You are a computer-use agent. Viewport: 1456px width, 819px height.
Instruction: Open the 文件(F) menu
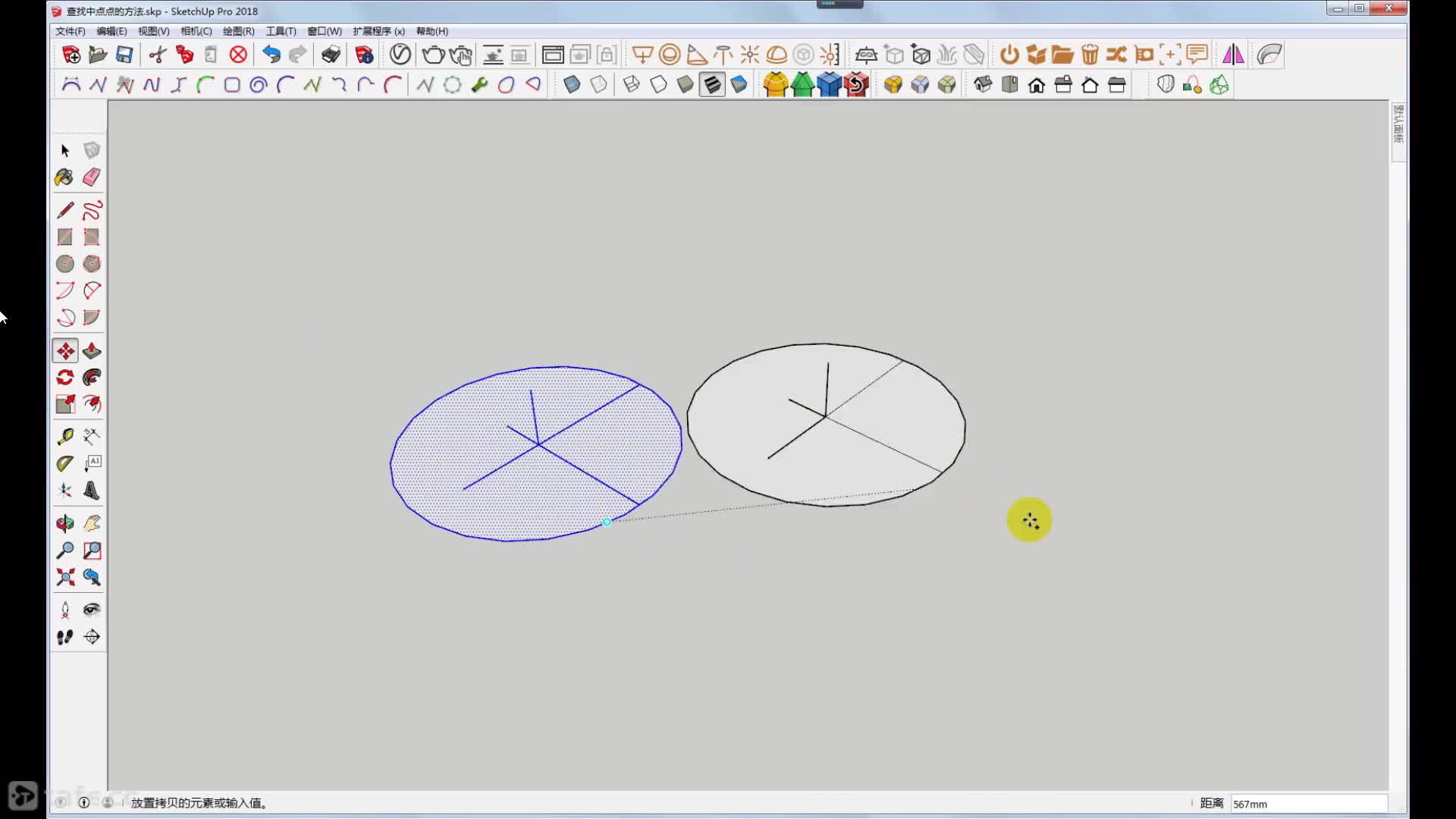[71, 31]
